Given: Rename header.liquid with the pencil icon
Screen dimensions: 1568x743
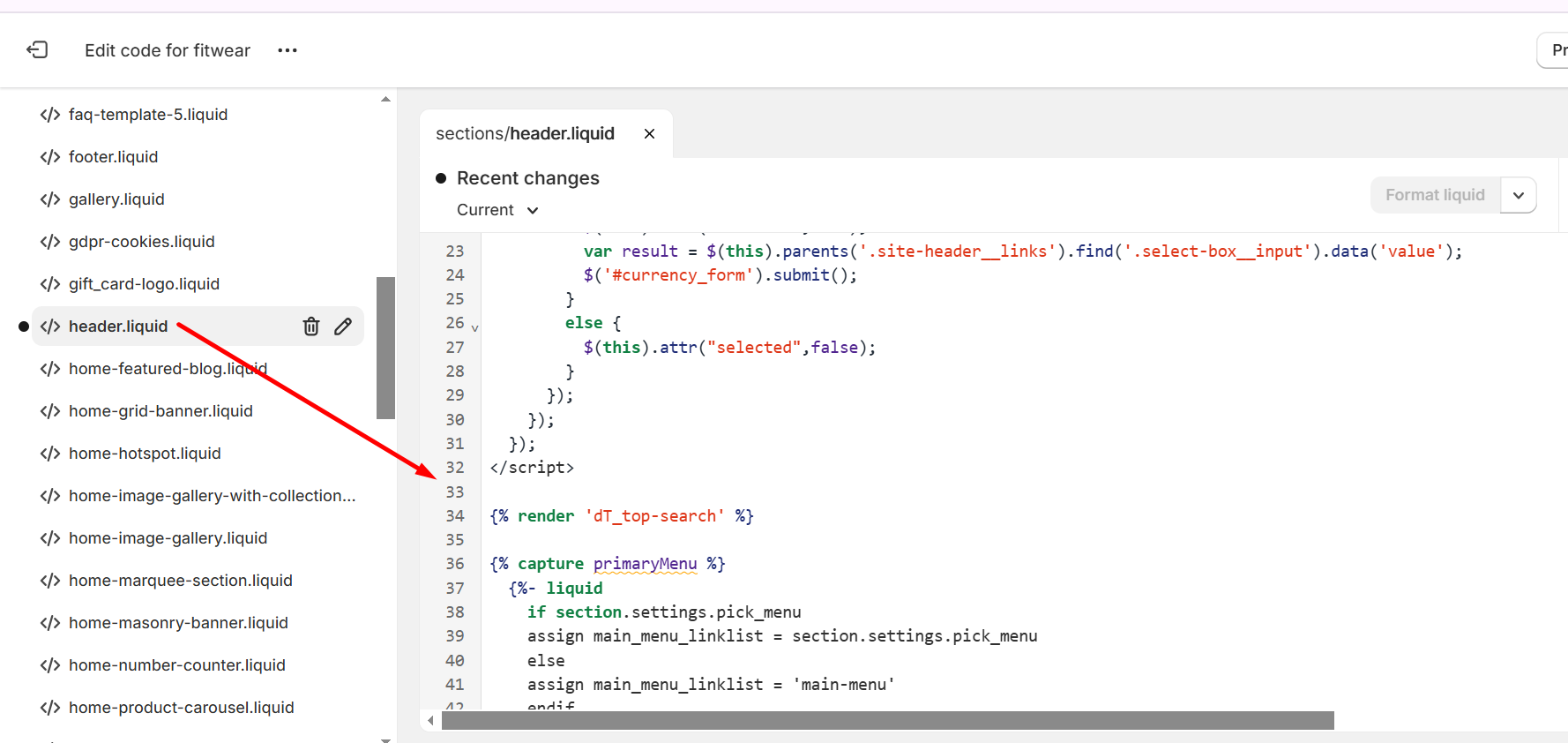Looking at the screenshot, I should pyautogui.click(x=343, y=326).
